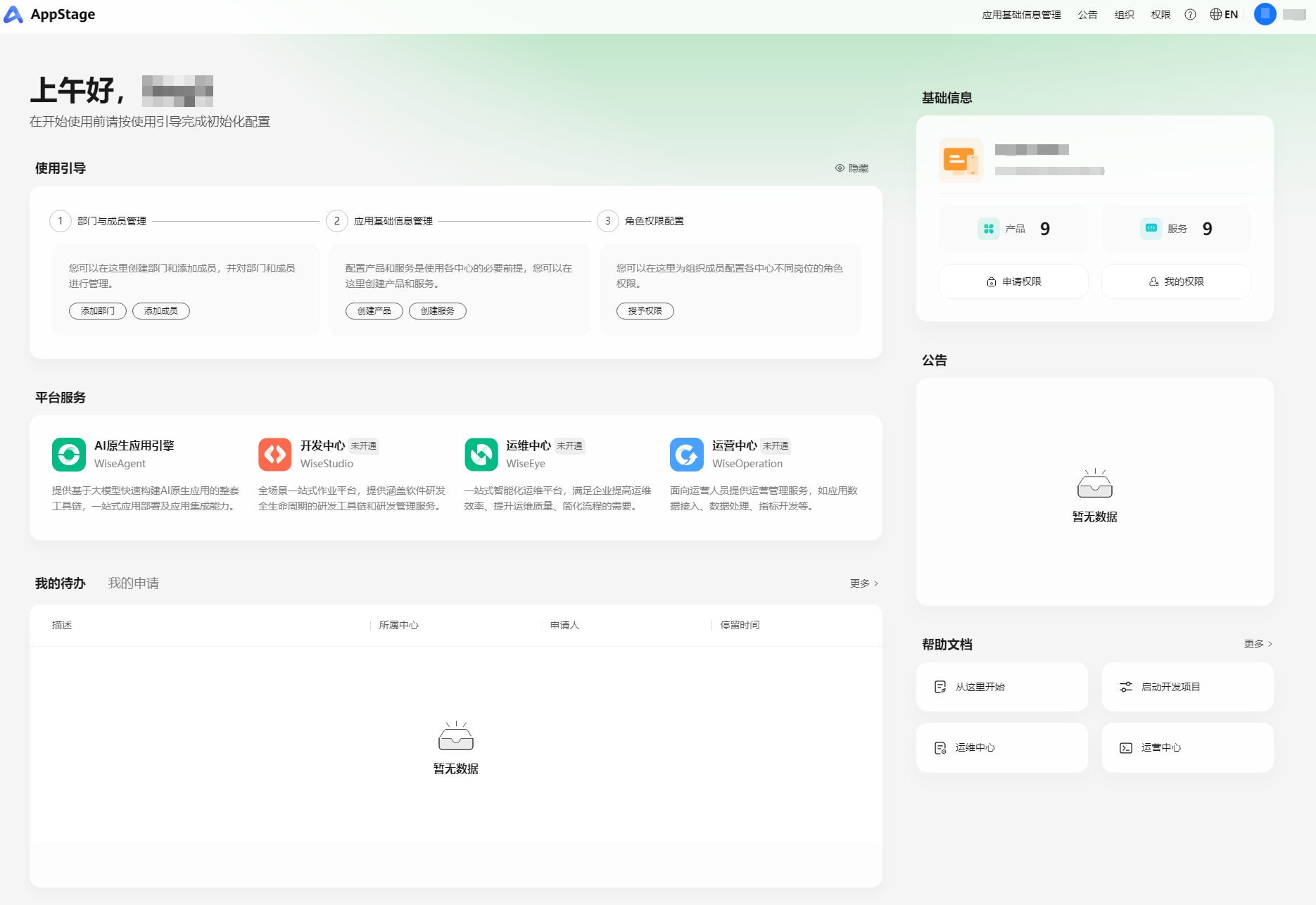Click the 创建服务 button
The height and width of the screenshot is (905, 1316).
pos(438,311)
